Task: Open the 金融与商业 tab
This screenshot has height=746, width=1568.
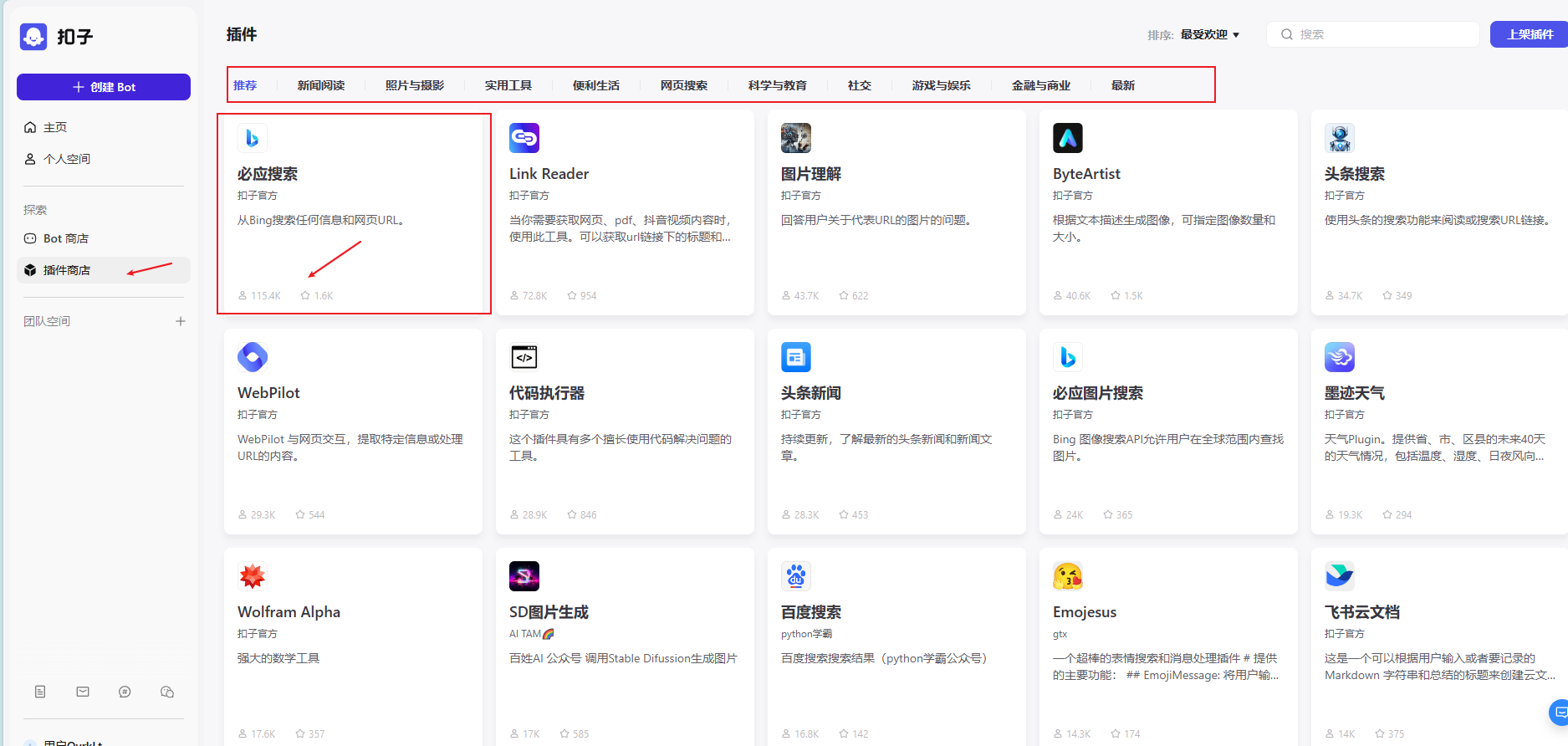Action: (x=1041, y=85)
